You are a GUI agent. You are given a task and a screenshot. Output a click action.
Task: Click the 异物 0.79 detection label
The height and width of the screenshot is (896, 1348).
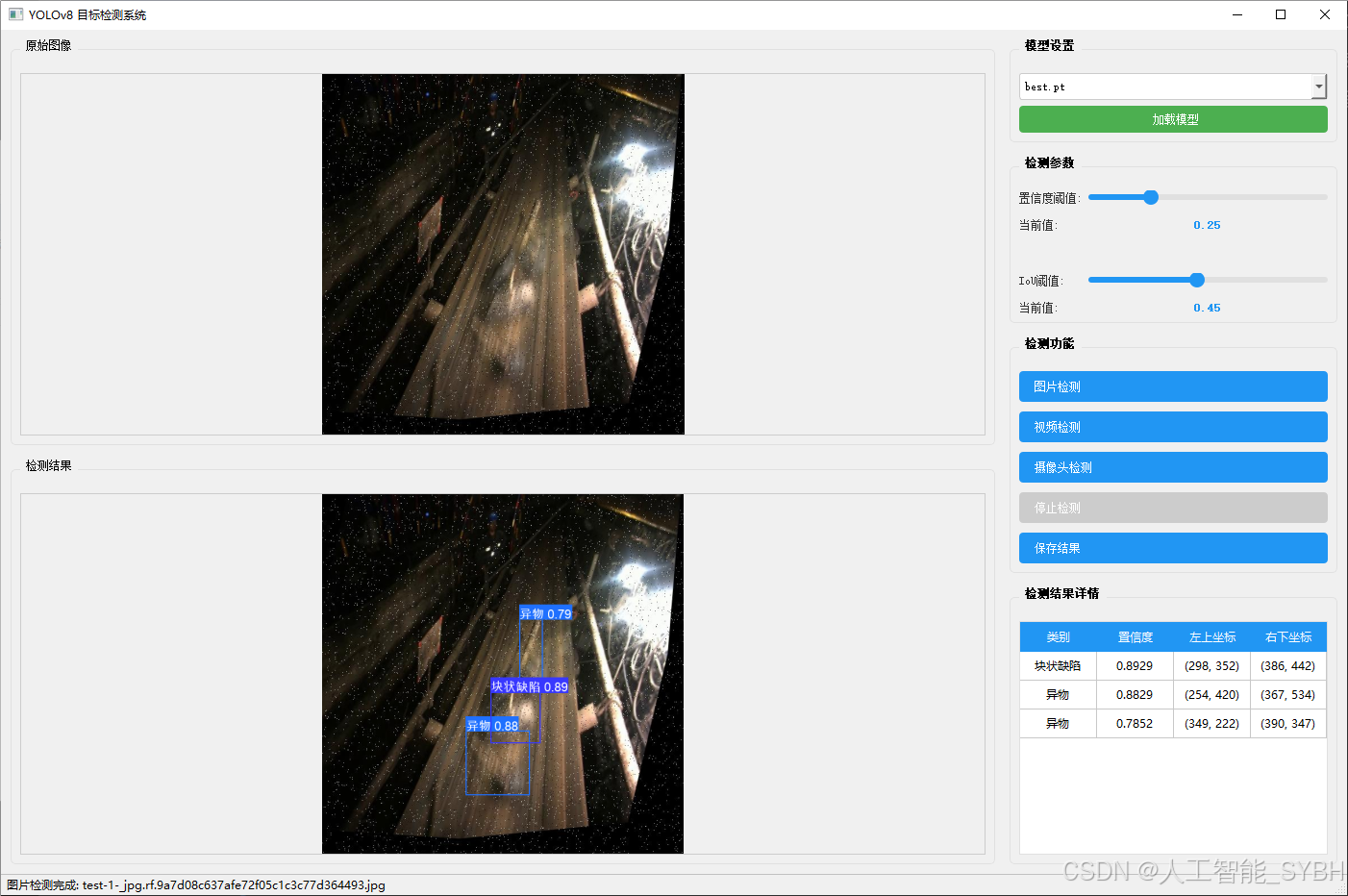[545, 613]
